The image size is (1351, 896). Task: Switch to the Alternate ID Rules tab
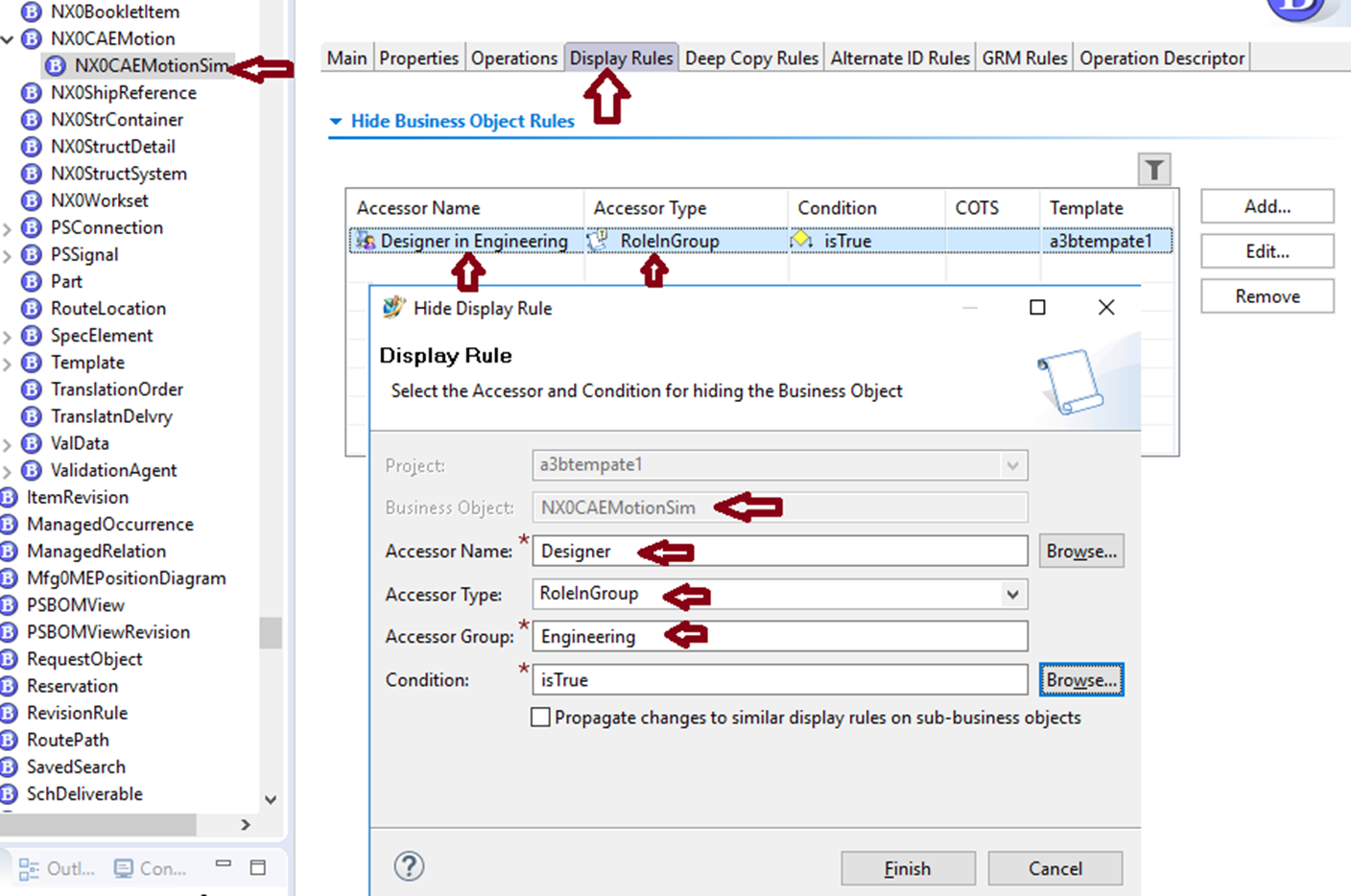coord(900,59)
